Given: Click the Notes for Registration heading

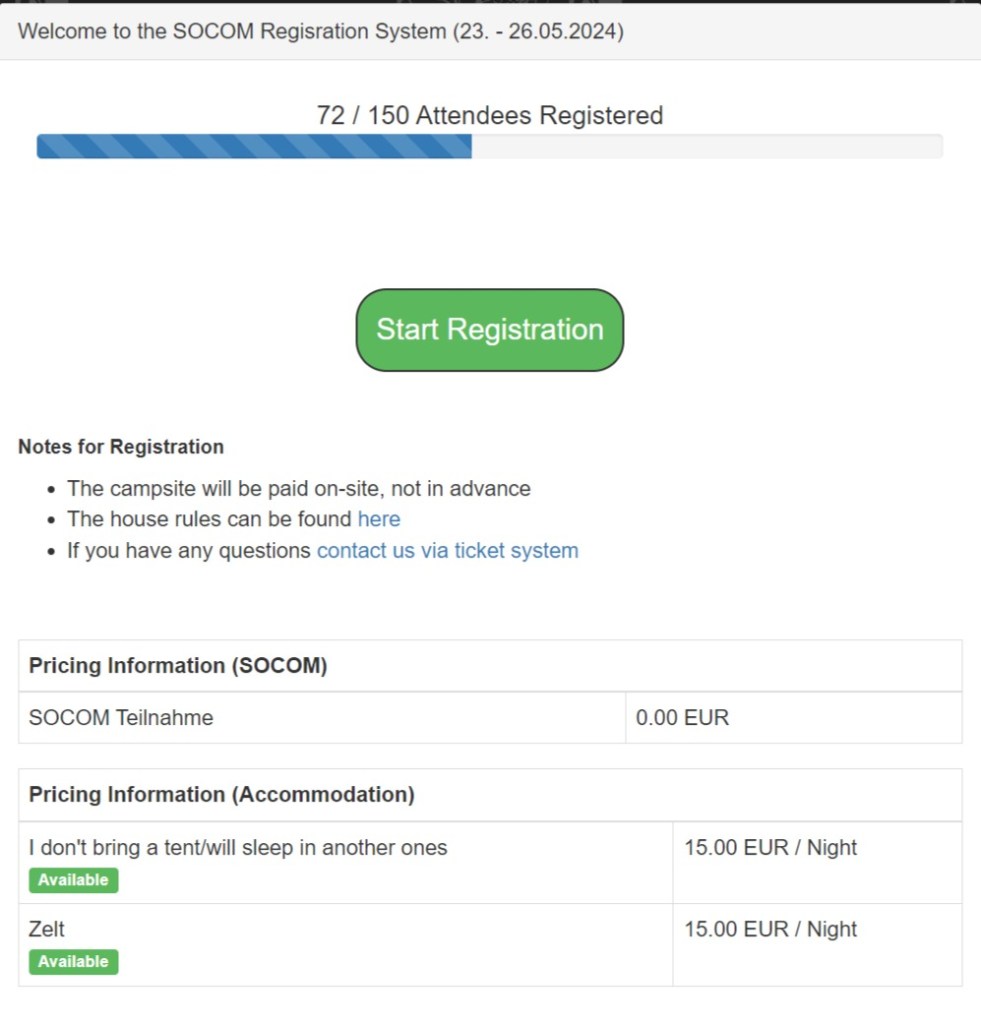Looking at the screenshot, I should (121, 447).
